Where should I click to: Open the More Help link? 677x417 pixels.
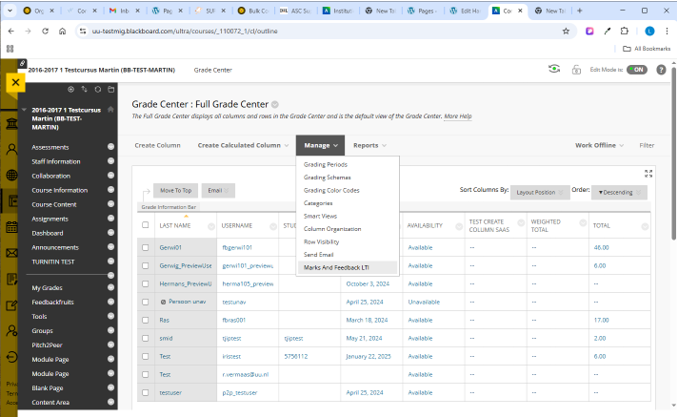pos(458,116)
